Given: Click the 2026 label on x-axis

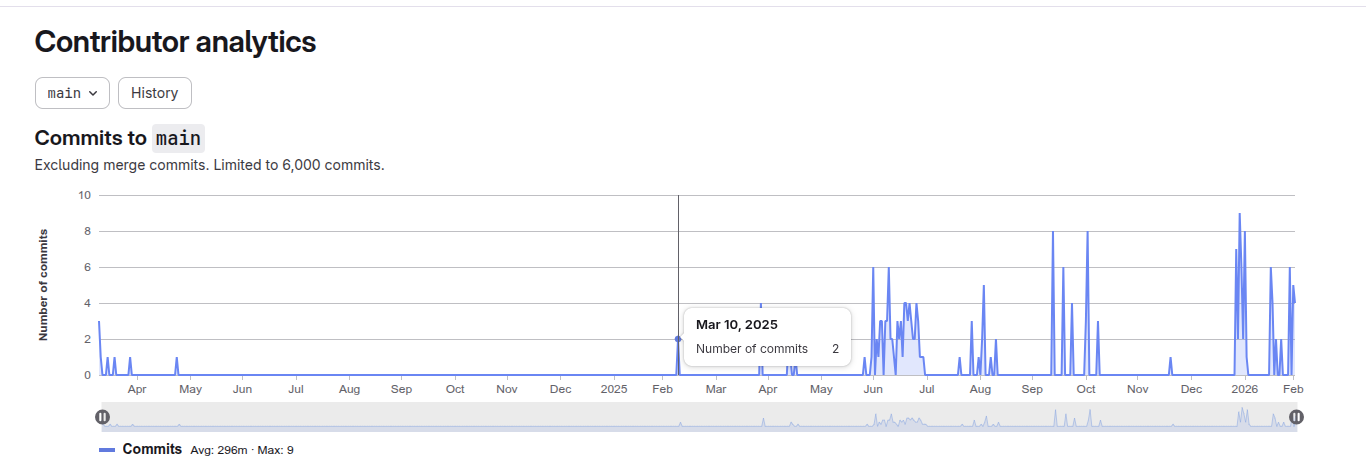Looking at the screenshot, I should 1244,389.
